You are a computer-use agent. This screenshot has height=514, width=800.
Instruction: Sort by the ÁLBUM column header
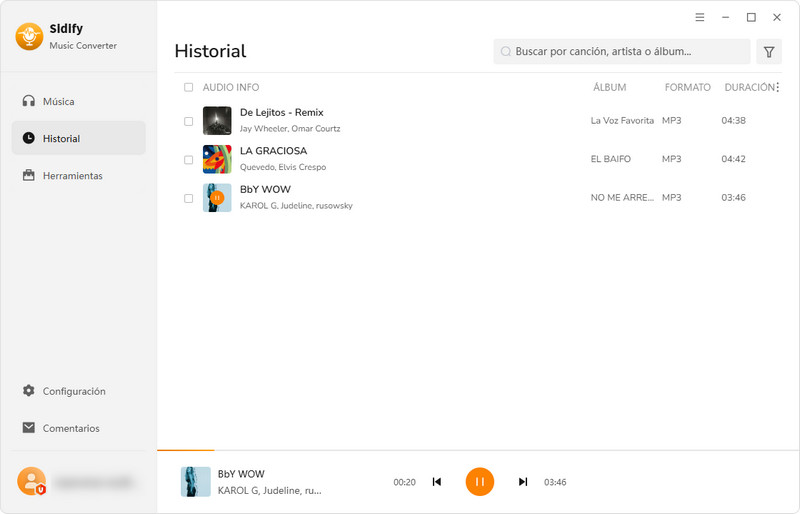pos(609,87)
